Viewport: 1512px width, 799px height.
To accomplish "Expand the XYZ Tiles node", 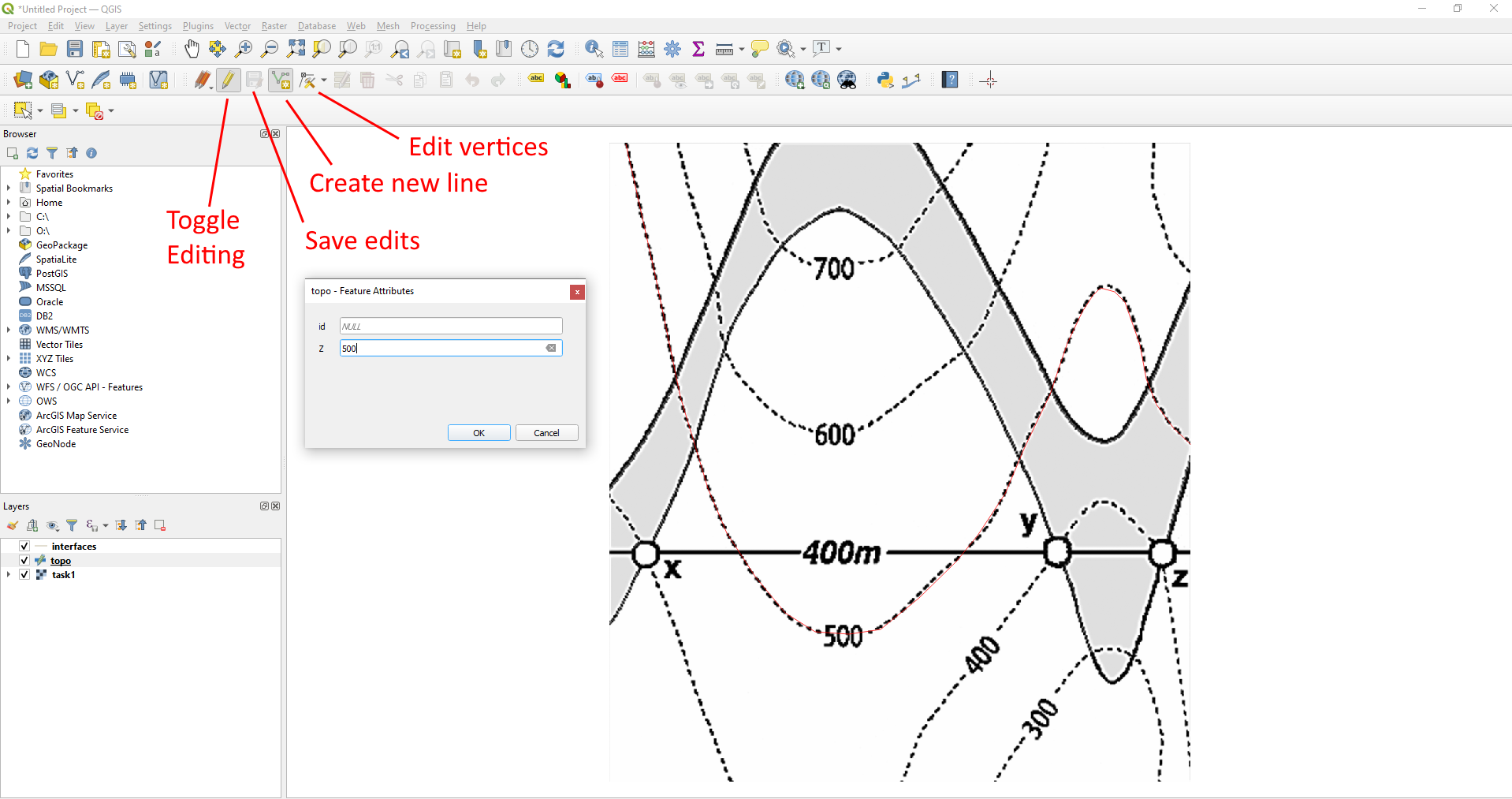I will (x=9, y=358).
